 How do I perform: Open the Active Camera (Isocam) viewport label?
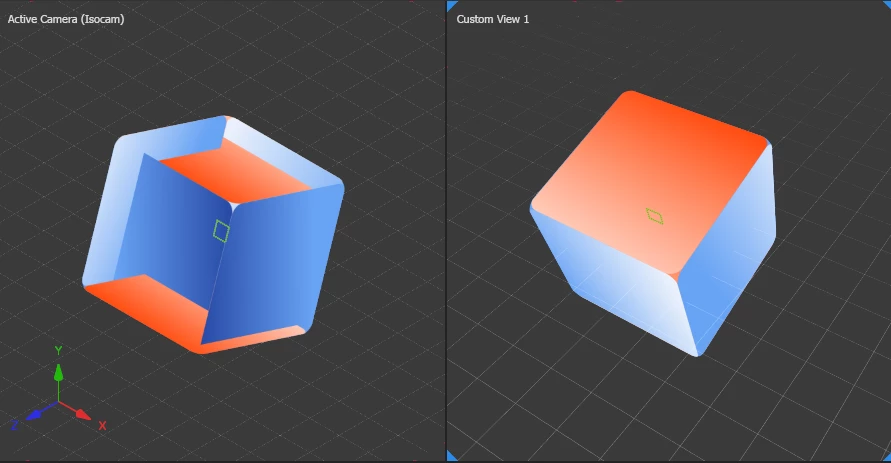tap(66, 19)
